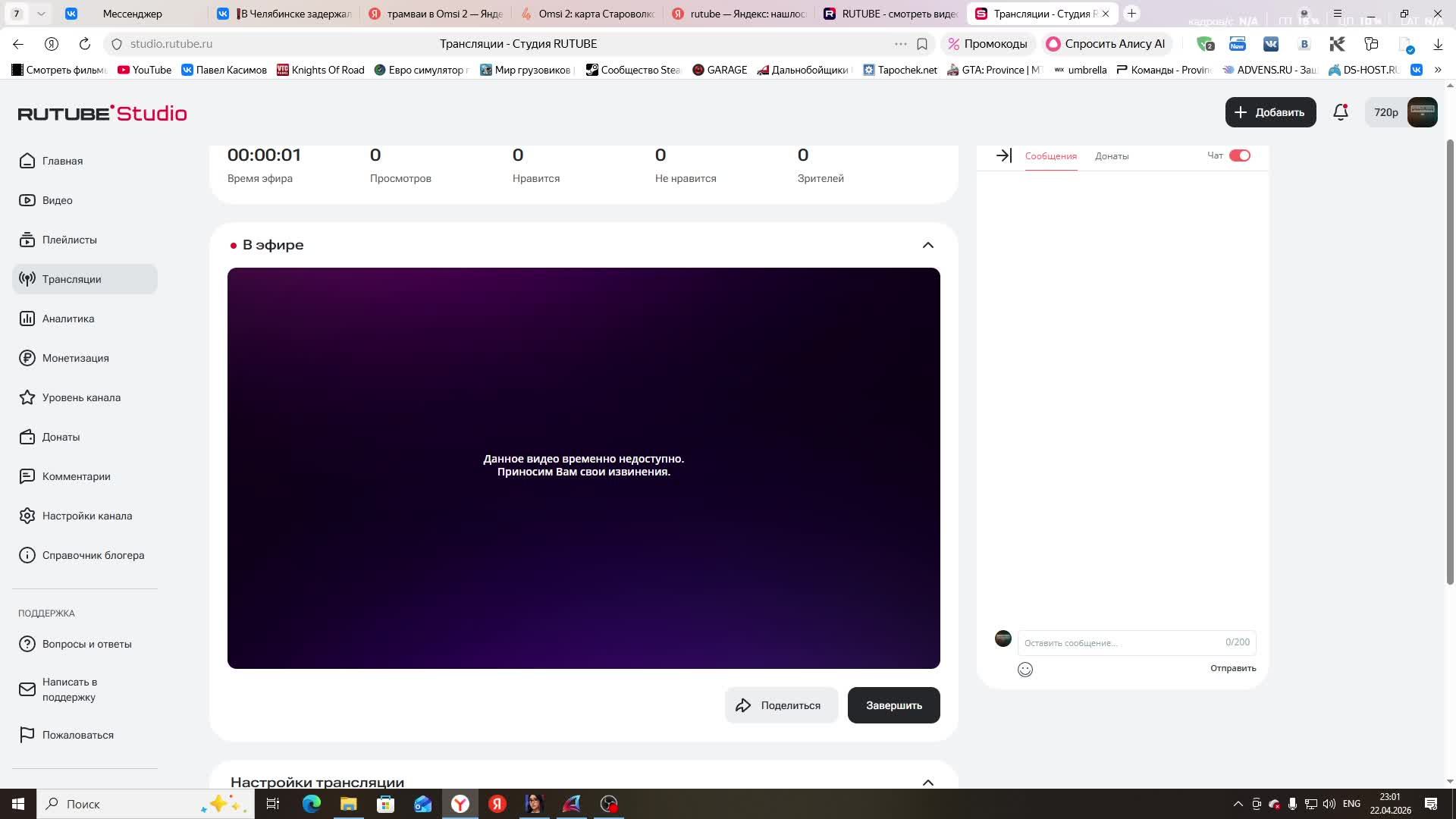Collapse the 'В эфире' section
1456x819 pixels.
[927, 245]
